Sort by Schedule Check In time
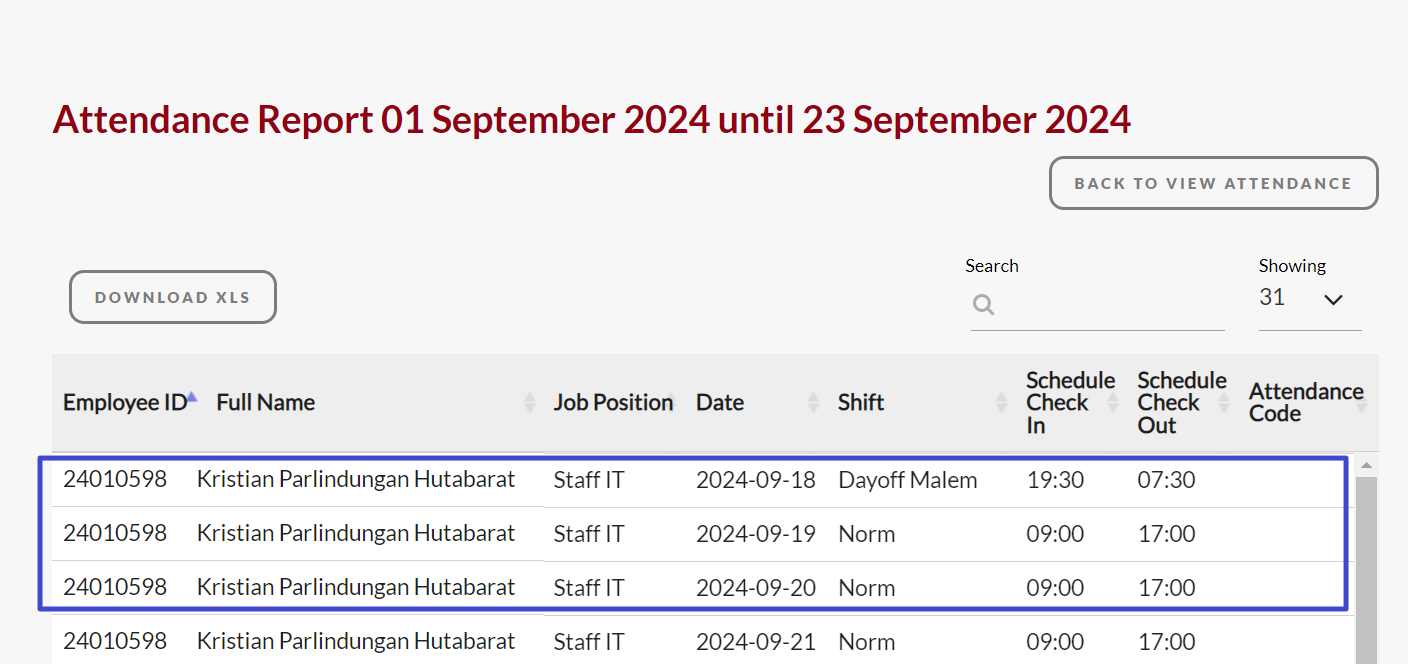 coord(1112,403)
